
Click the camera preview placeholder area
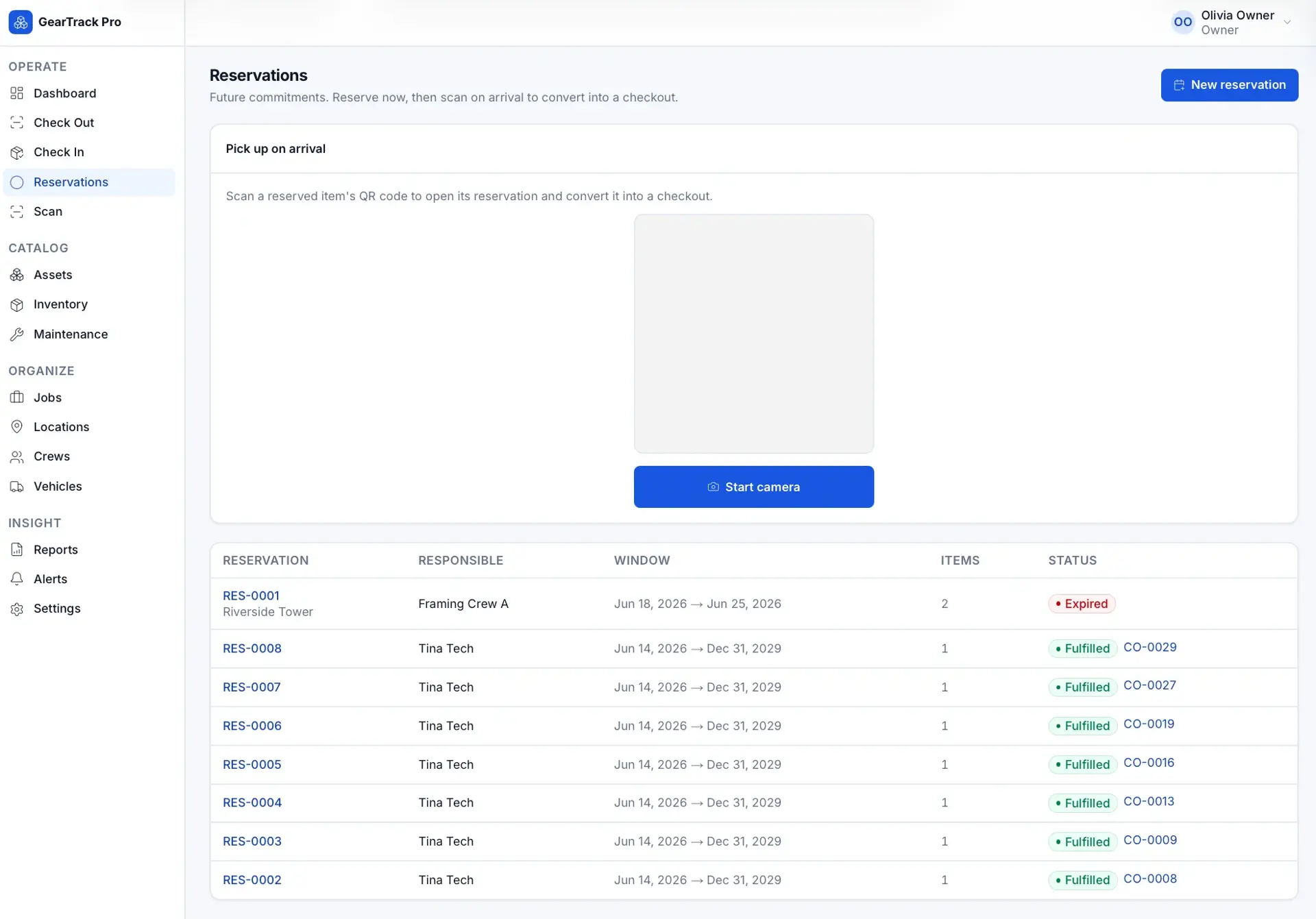pyautogui.click(x=753, y=334)
